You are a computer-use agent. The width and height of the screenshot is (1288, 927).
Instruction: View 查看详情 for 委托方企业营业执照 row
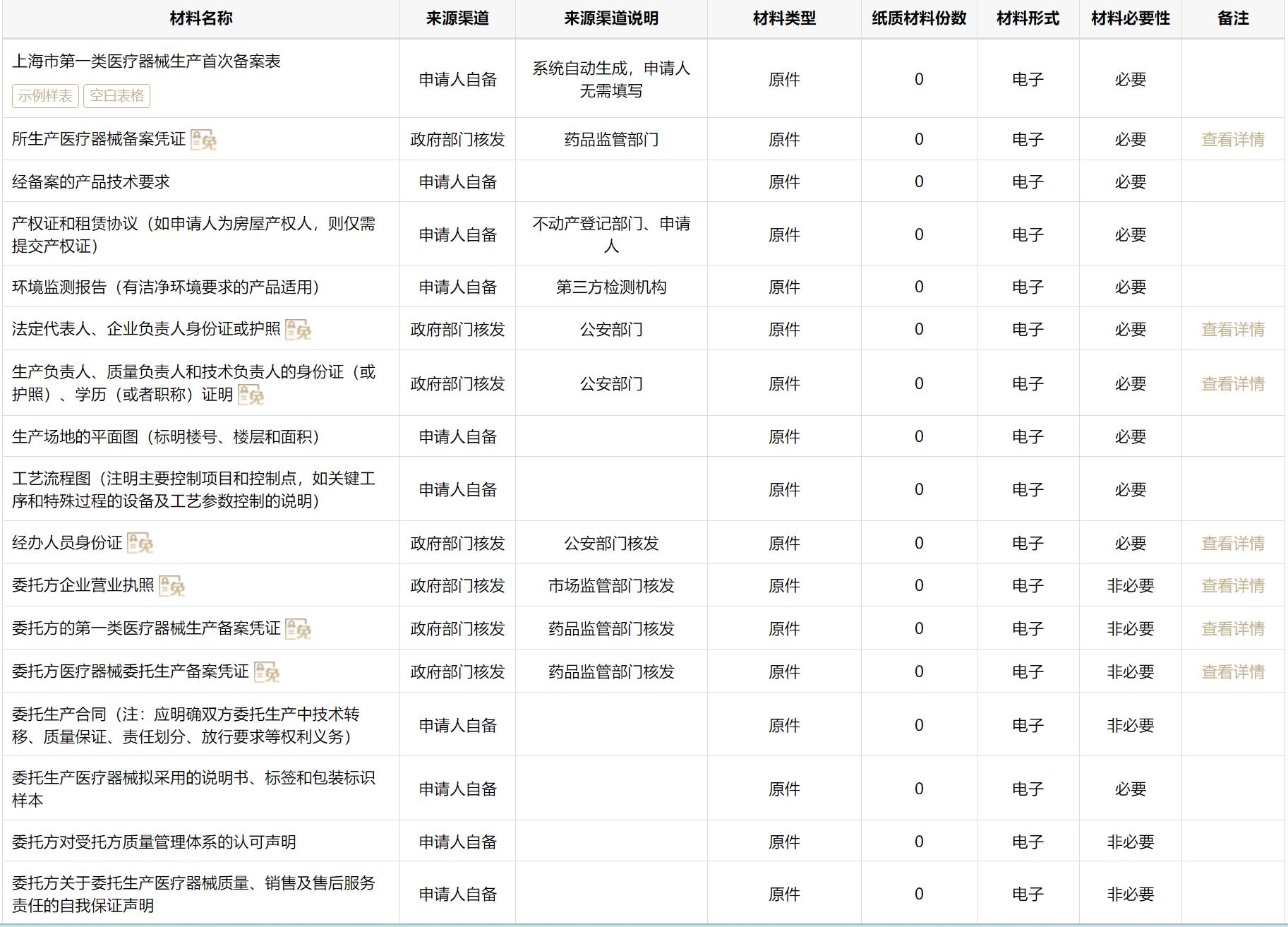(1233, 586)
